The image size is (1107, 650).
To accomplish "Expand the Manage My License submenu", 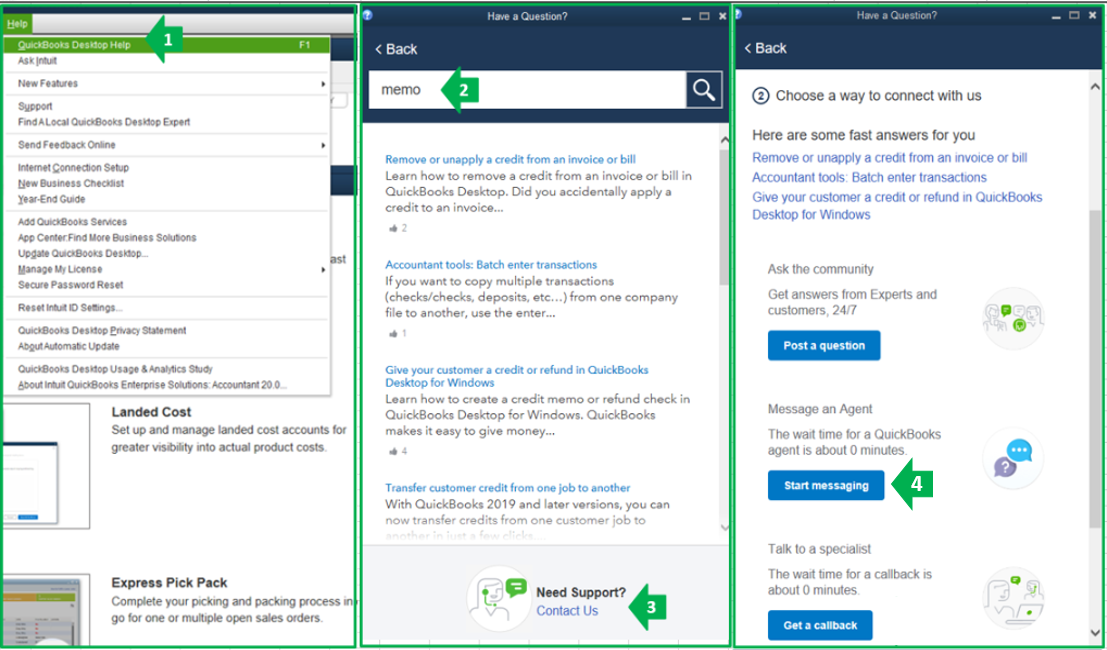I will pyautogui.click(x=167, y=270).
